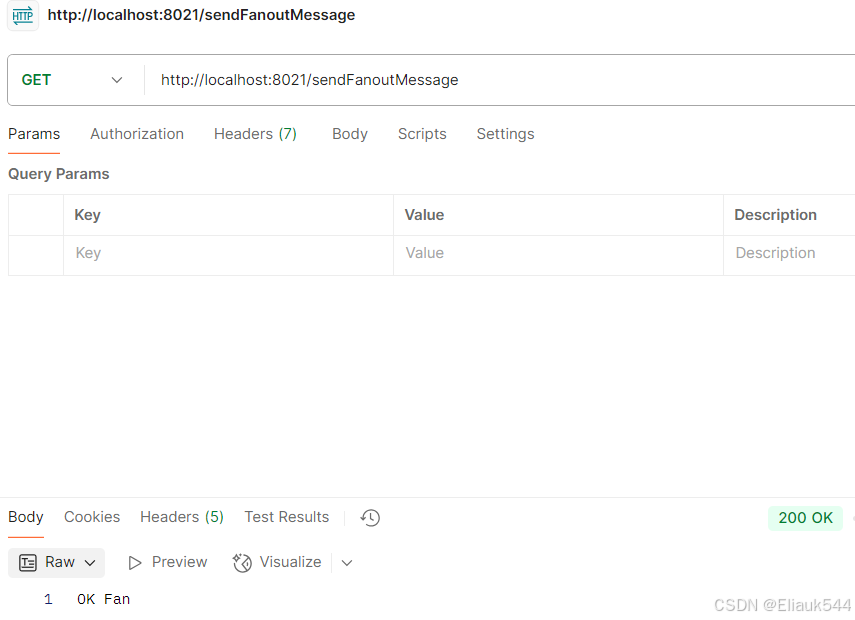The image size is (855, 620).
Task: Select the Preview play icon
Action: coord(135,563)
